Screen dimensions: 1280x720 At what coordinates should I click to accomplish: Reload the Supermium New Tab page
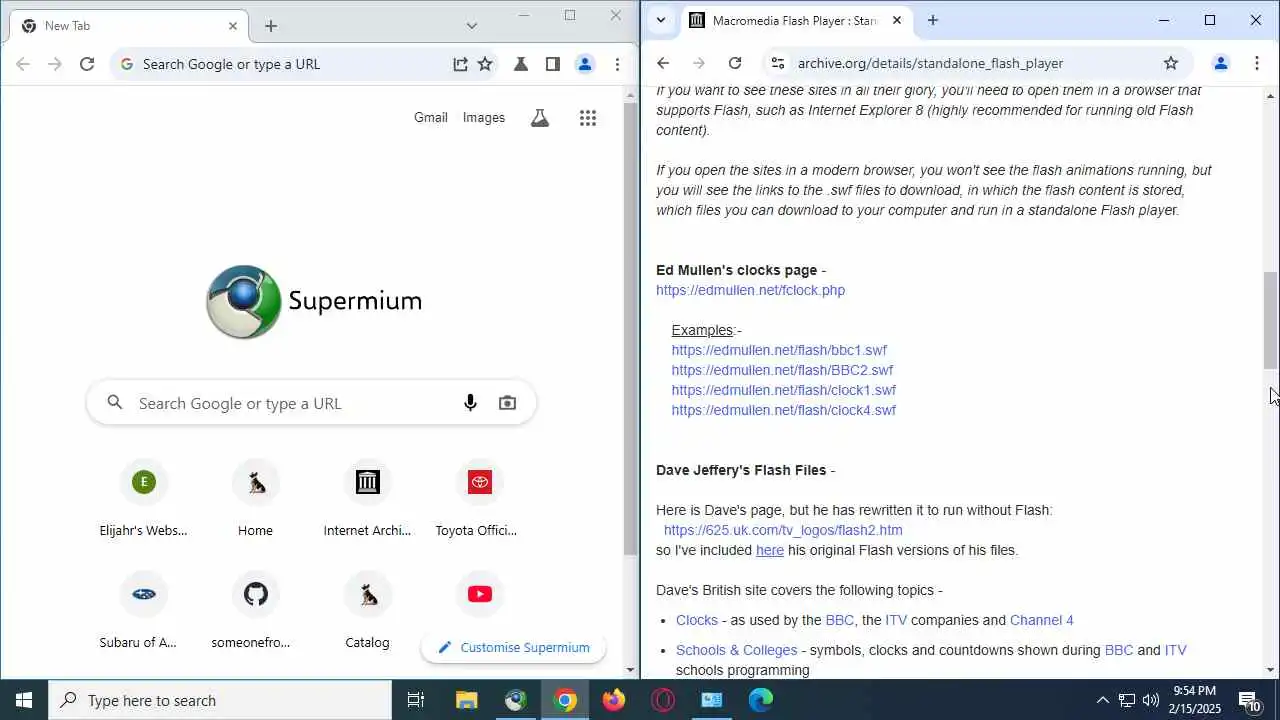(x=87, y=64)
